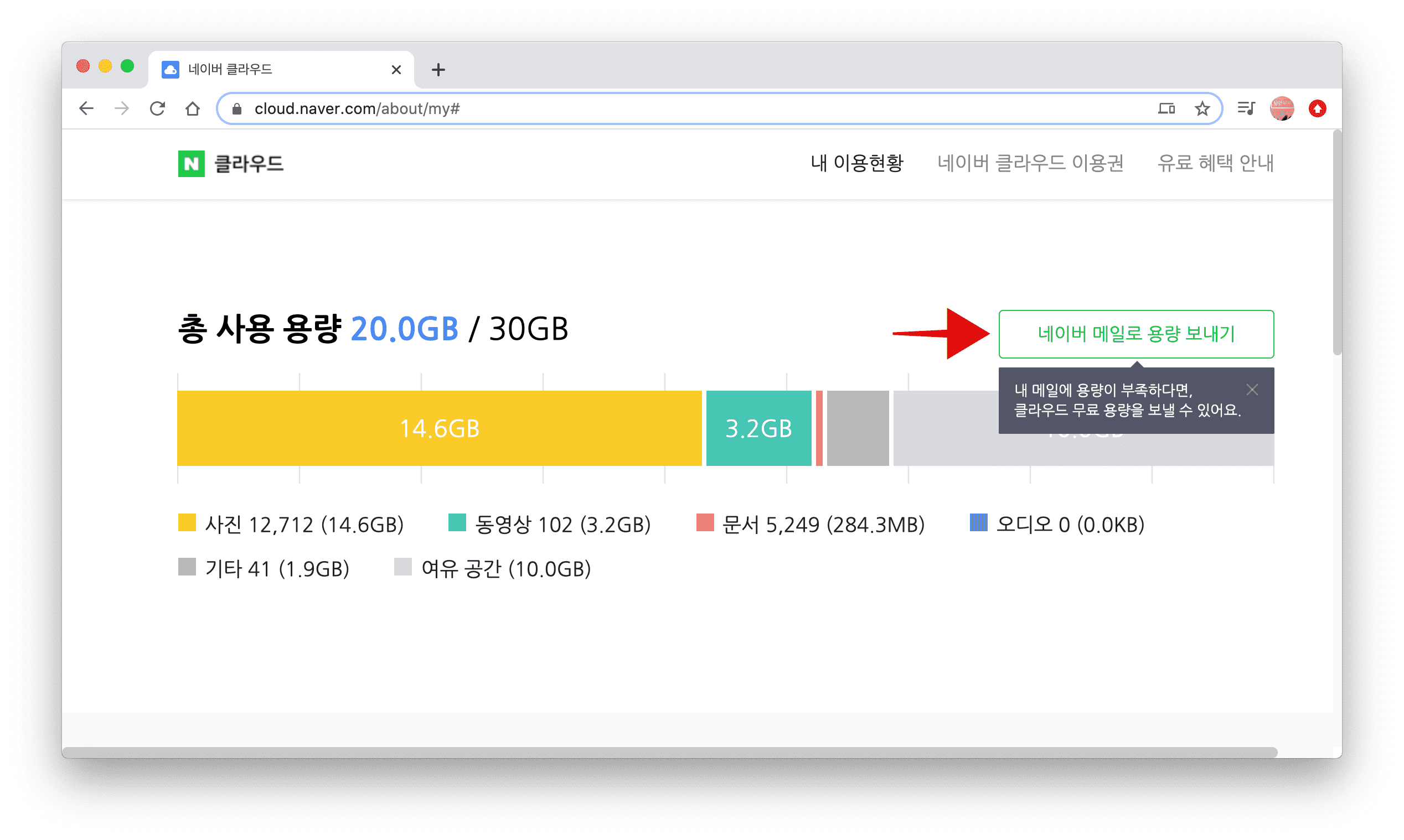Viewport: 1404px width, 840px height.
Task: Open the 내 이용현황 menu
Action: [x=856, y=163]
